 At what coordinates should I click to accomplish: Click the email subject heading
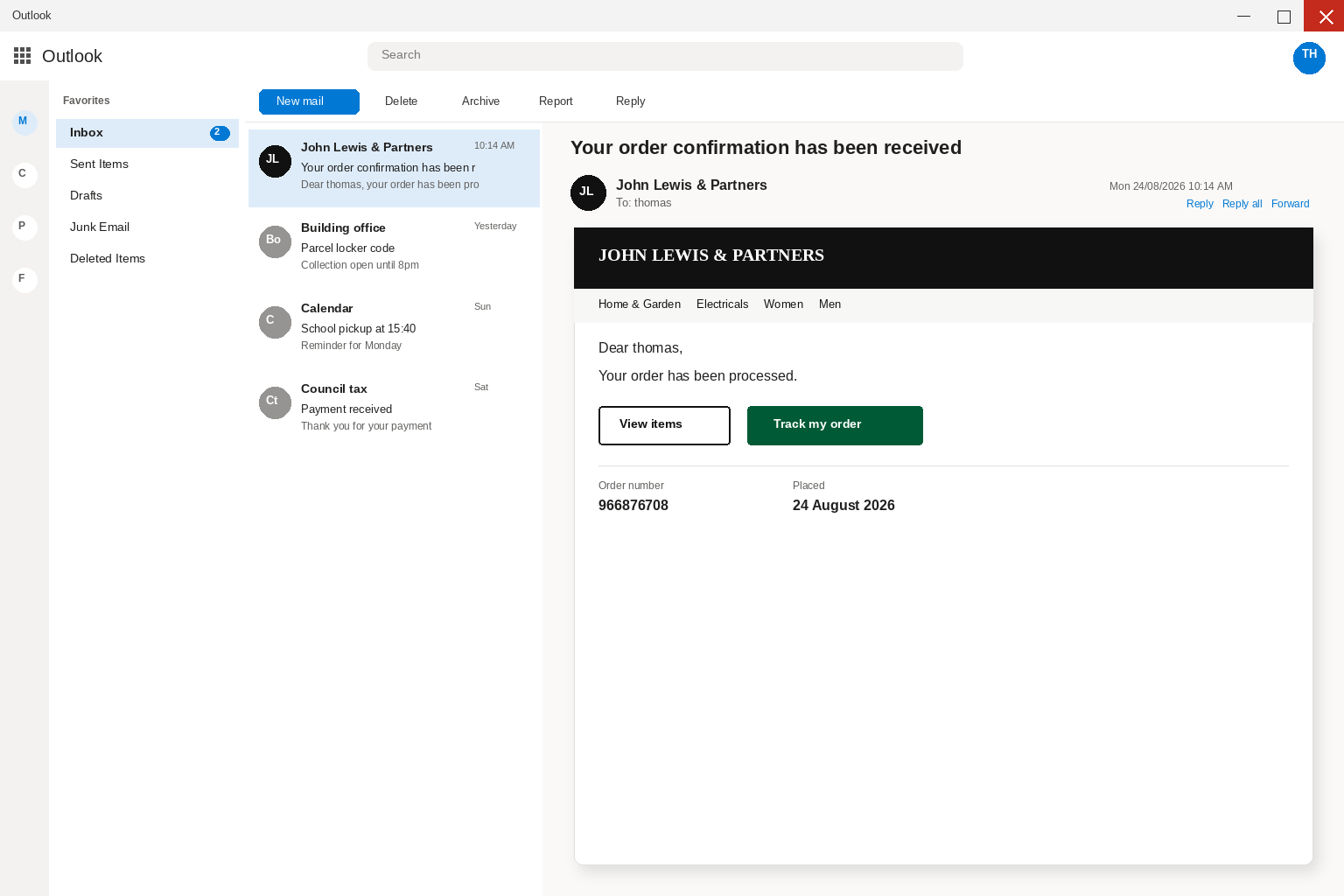pyautogui.click(x=766, y=148)
